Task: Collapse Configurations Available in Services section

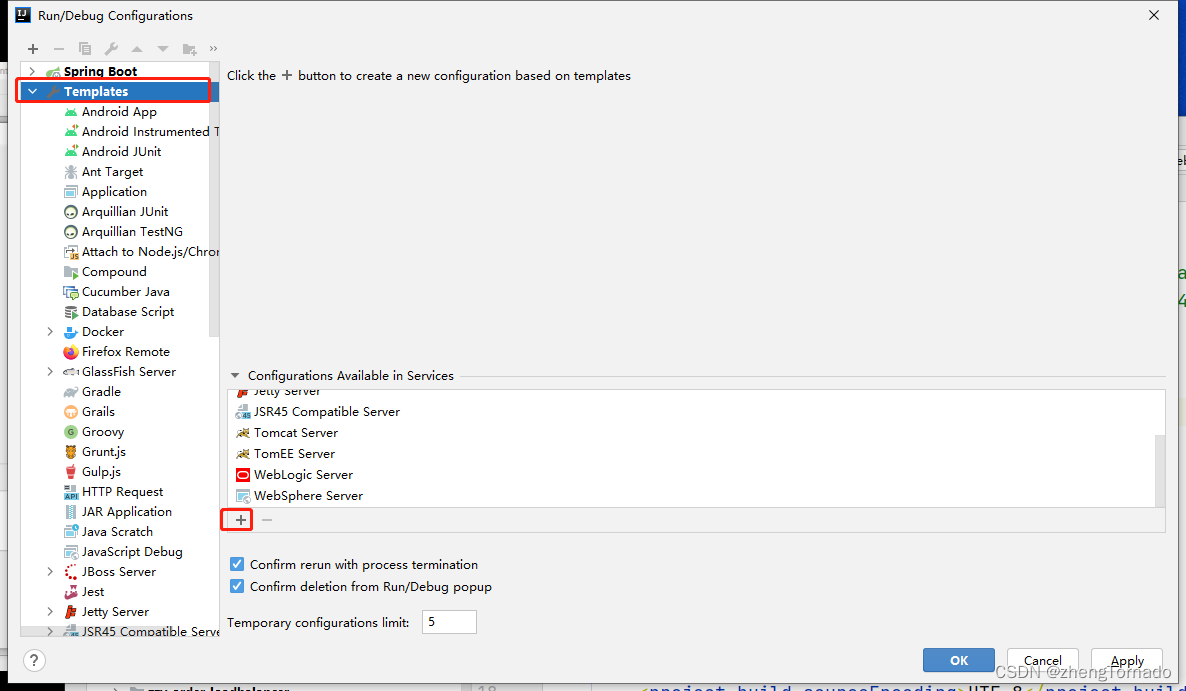Action: (x=235, y=376)
